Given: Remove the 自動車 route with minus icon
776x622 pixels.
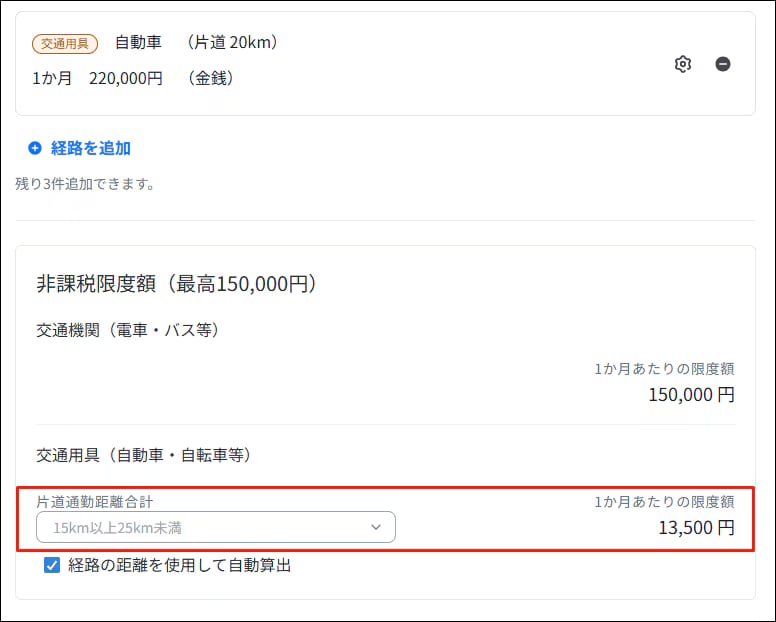Looking at the screenshot, I should coord(723,64).
